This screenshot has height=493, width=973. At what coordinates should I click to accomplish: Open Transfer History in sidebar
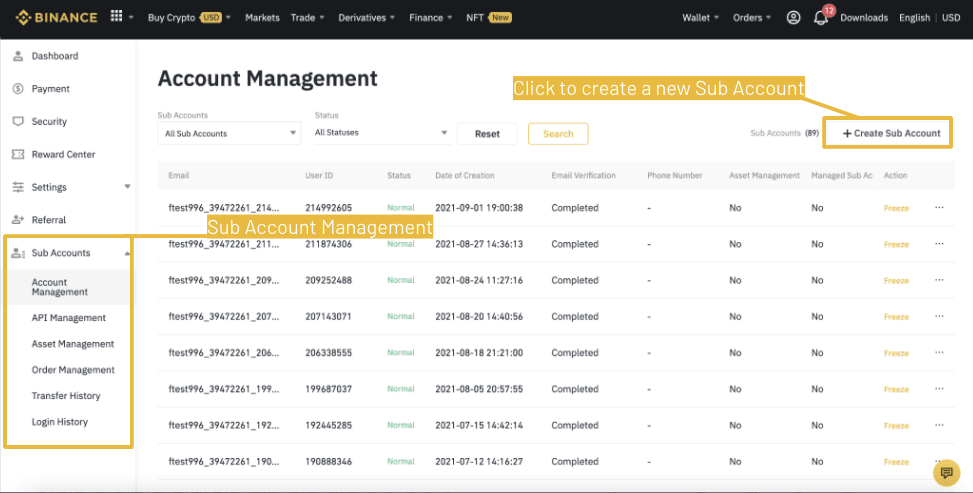coord(66,396)
